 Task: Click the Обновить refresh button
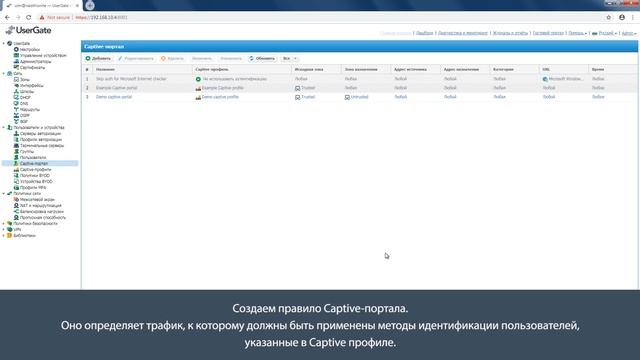[262, 58]
